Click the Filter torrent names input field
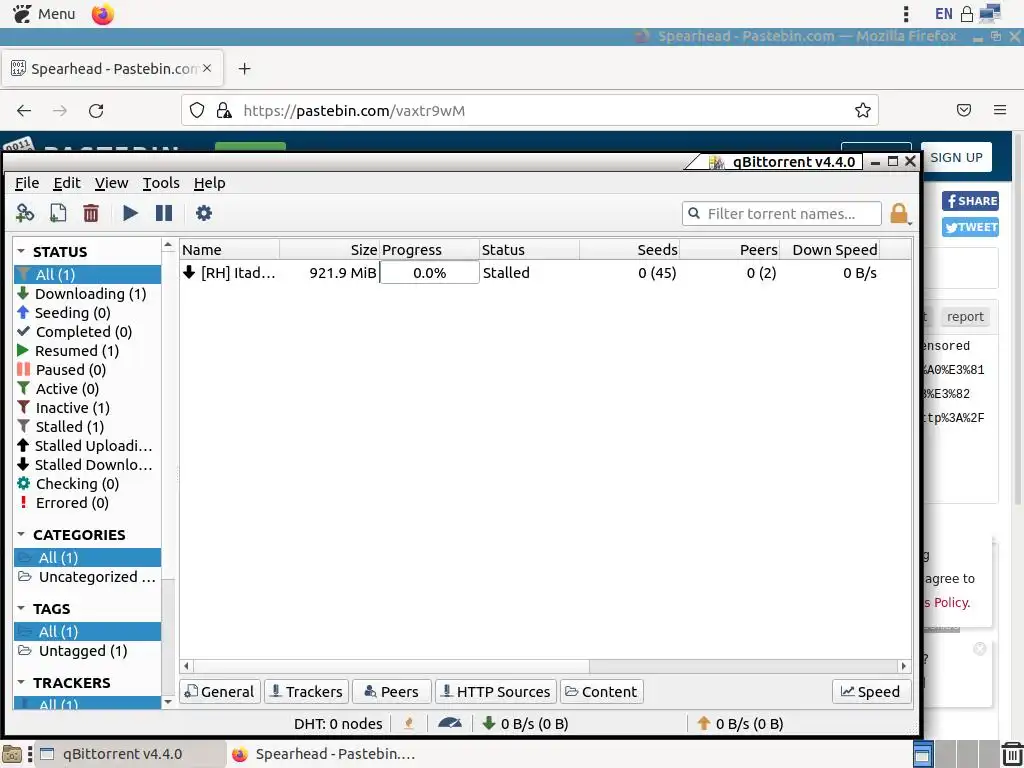This screenshot has width=1024, height=768. pos(782,214)
